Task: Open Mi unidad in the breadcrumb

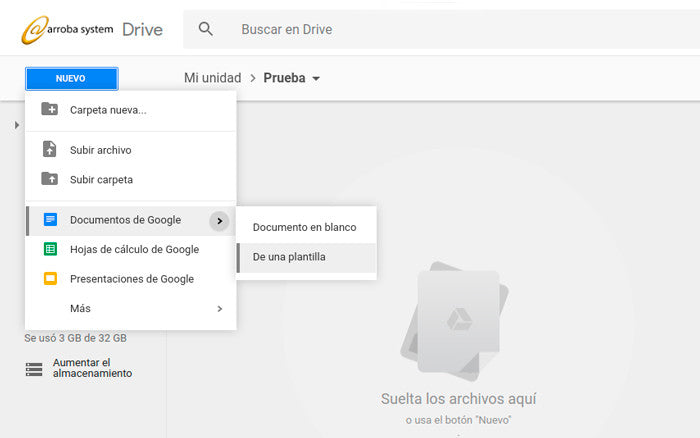Action: pyautogui.click(x=212, y=78)
